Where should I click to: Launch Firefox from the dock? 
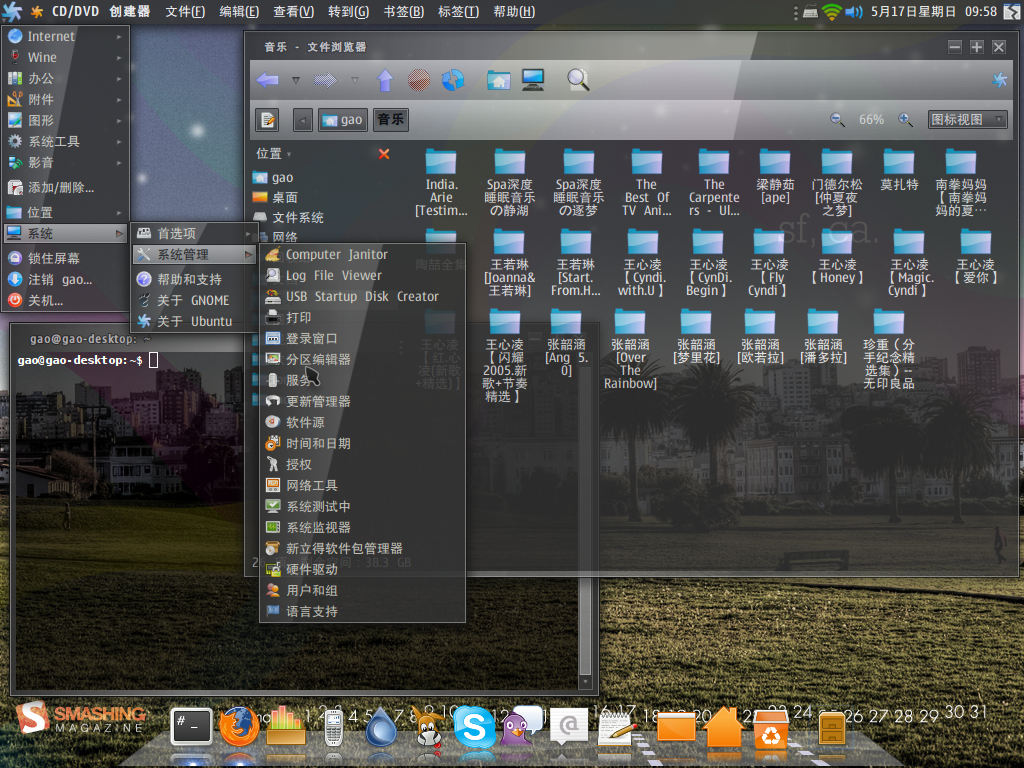[238, 726]
